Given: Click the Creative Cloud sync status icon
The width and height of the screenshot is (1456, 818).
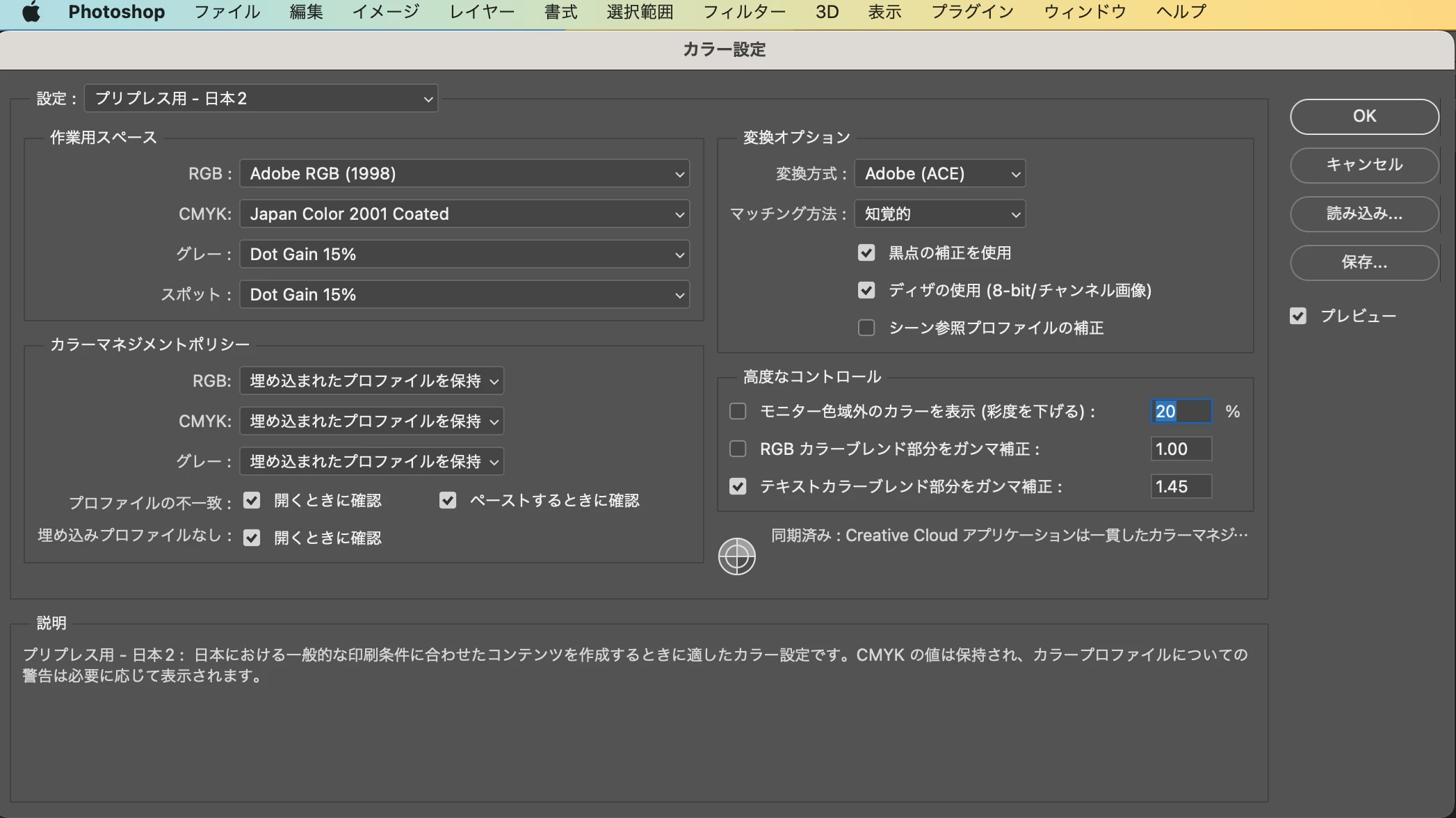Looking at the screenshot, I should [x=736, y=556].
